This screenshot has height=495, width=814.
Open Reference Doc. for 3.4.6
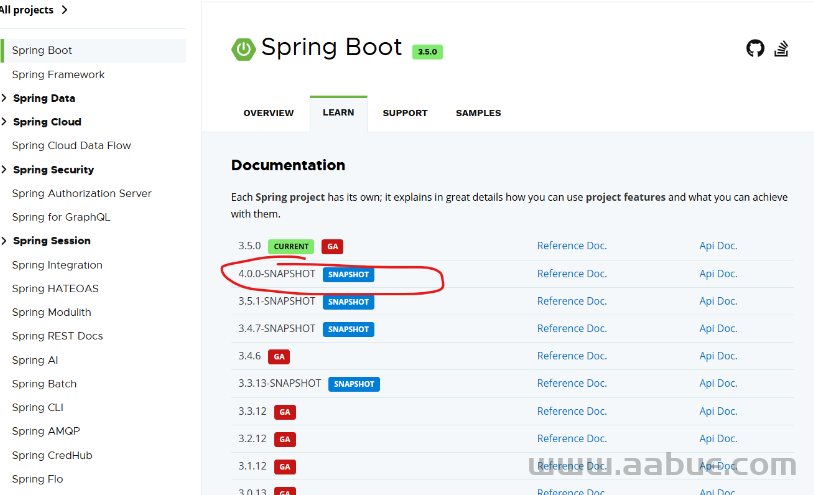[x=572, y=356]
